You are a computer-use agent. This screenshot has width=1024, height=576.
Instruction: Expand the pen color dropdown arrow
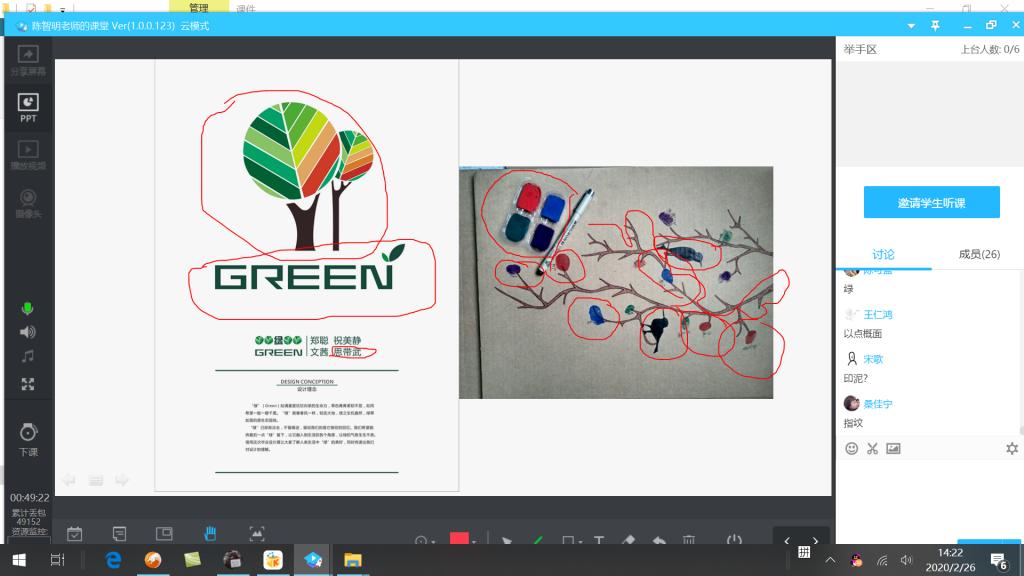click(x=475, y=542)
